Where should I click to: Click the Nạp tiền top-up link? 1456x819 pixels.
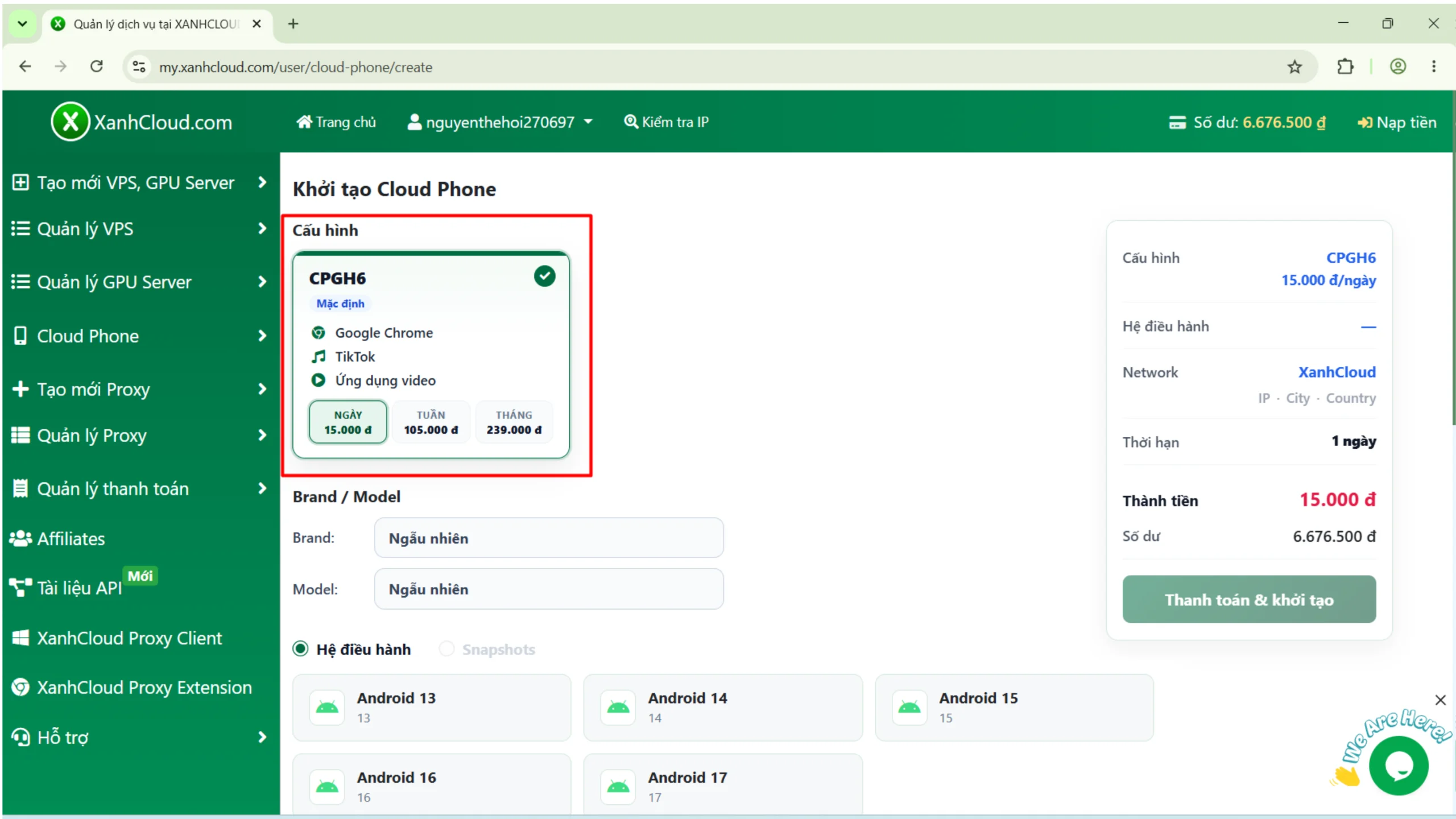coord(1397,122)
